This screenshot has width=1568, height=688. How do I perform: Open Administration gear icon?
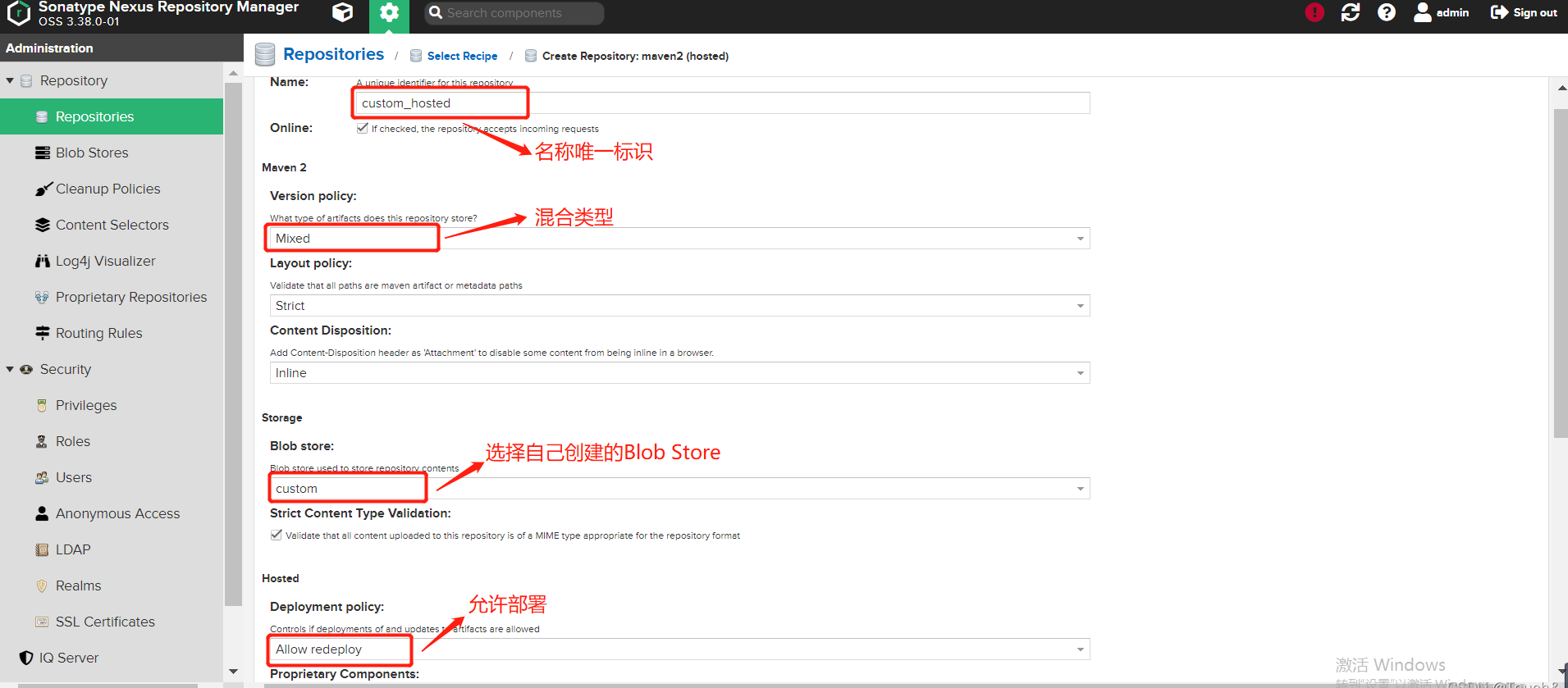pyautogui.click(x=389, y=13)
